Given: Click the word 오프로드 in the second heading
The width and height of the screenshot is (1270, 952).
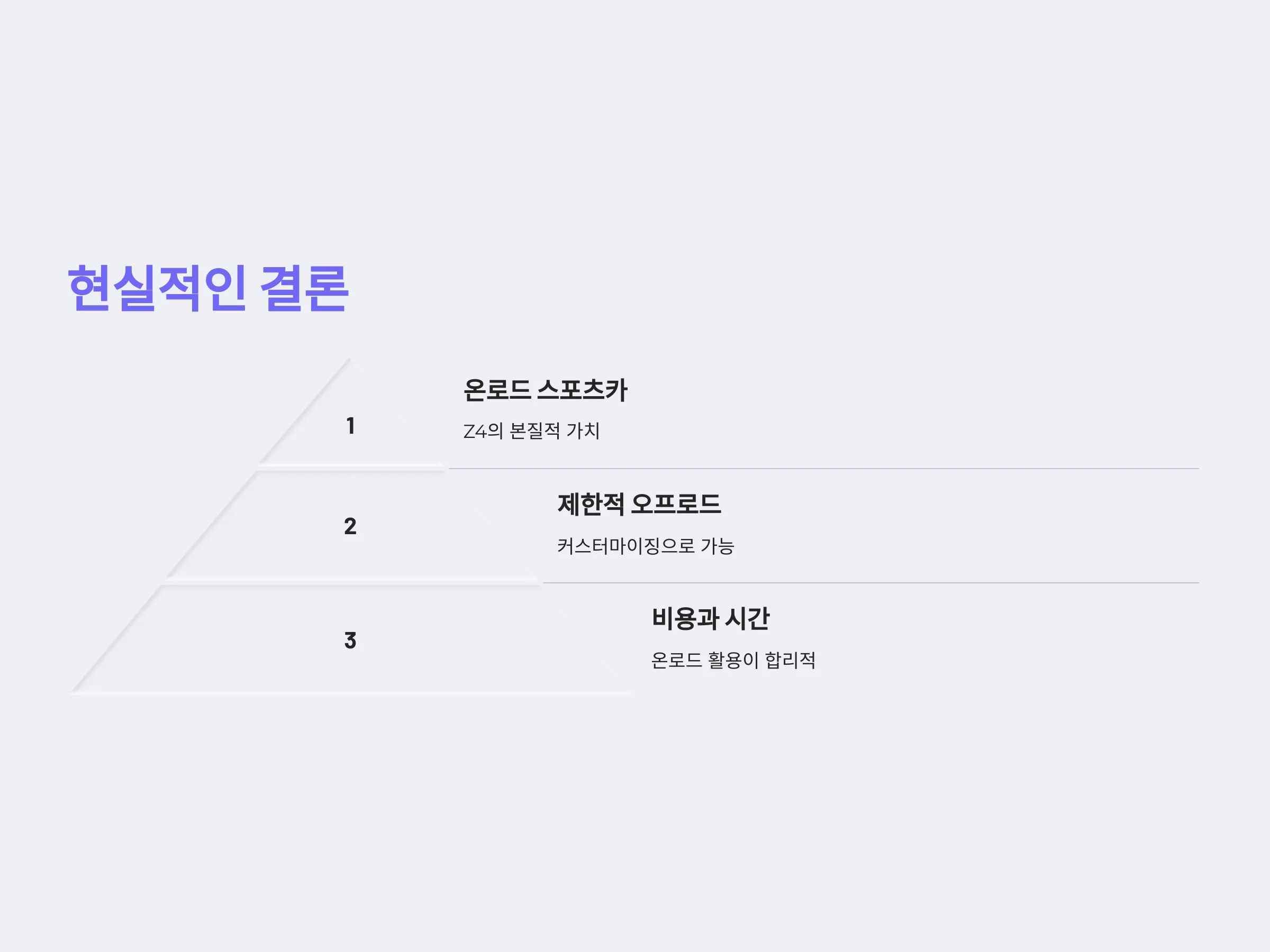Looking at the screenshot, I should [676, 505].
